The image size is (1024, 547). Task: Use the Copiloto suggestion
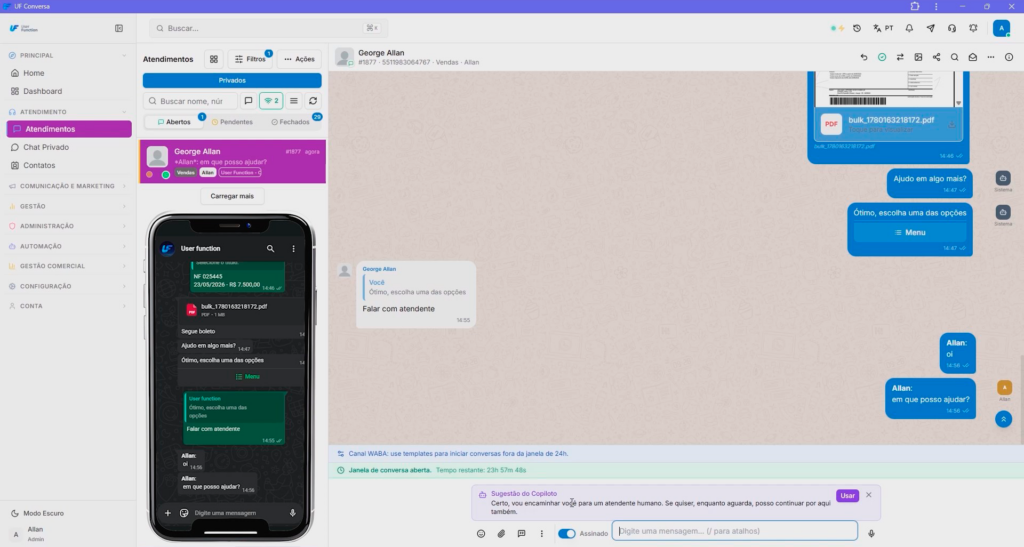click(847, 495)
